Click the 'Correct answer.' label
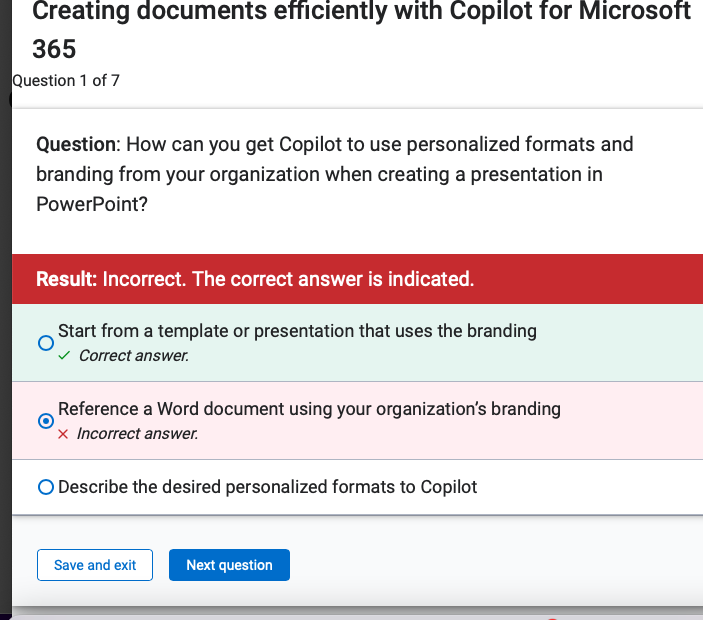This screenshot has height=620, width=703. (x=134, y=356)
